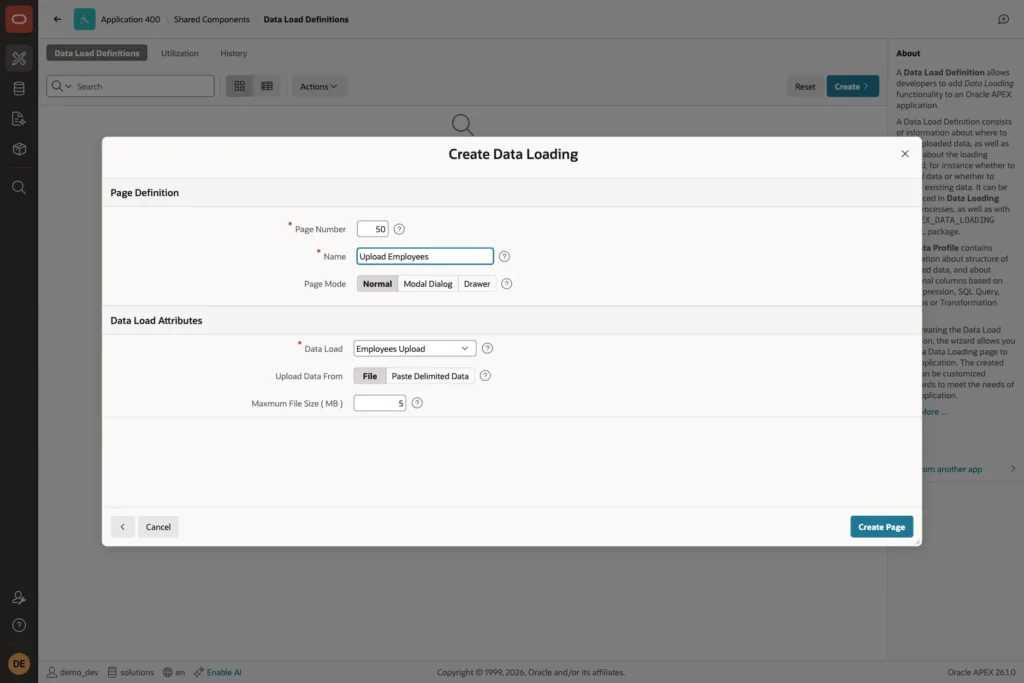This screenshot has height=683, width=1024.
Task: Focus the Name field containing Upload Employees
Action: tap(424, 257)
